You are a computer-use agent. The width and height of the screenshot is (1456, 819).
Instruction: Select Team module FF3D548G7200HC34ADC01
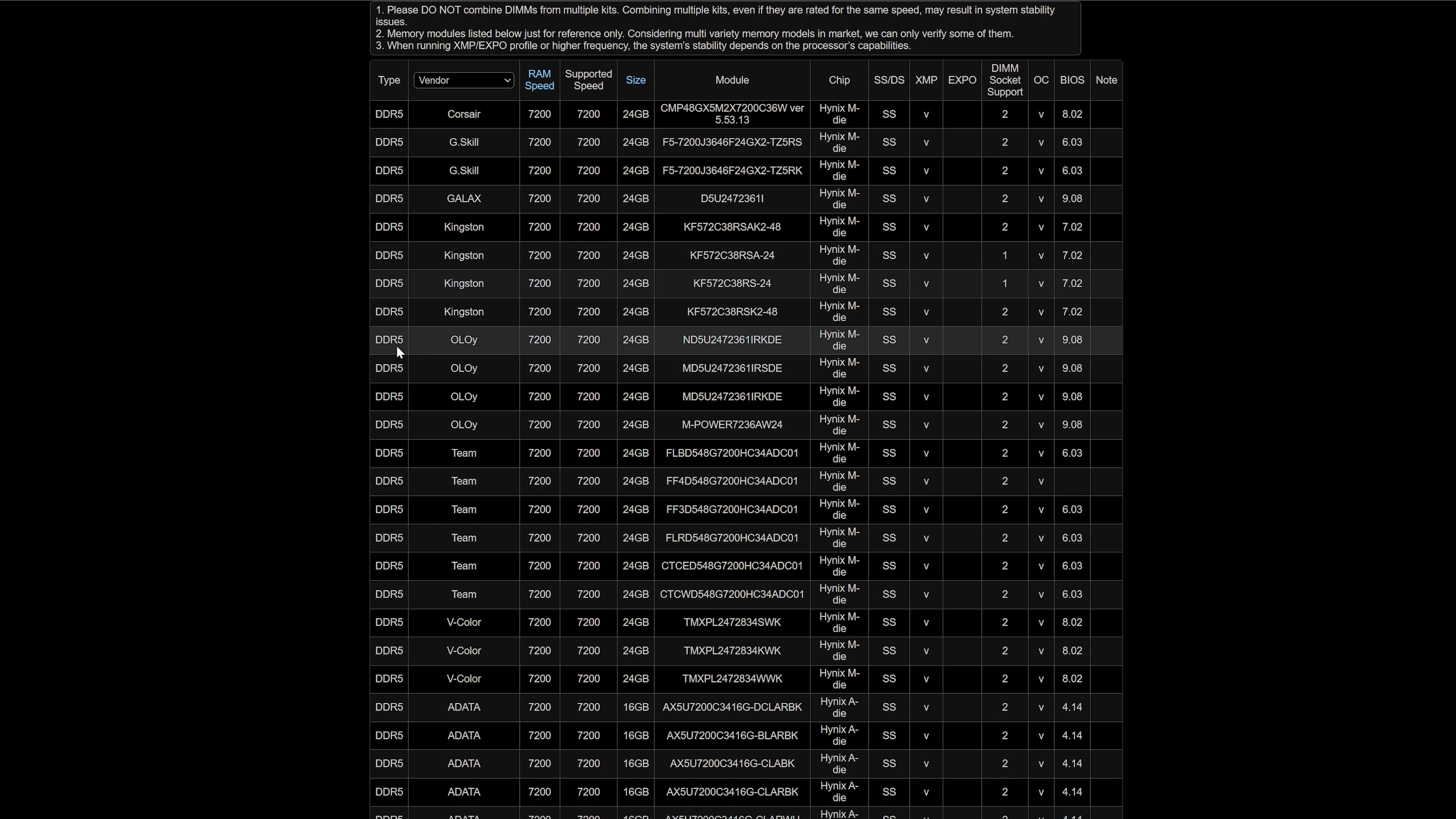(x=732, y=510)
